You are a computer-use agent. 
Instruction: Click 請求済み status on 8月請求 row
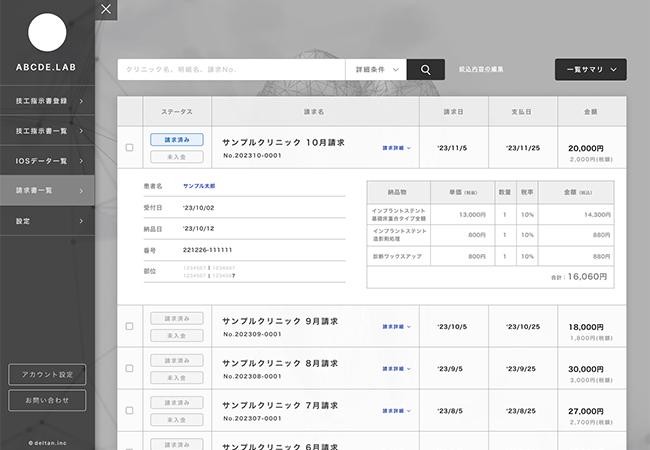(177, 361)
